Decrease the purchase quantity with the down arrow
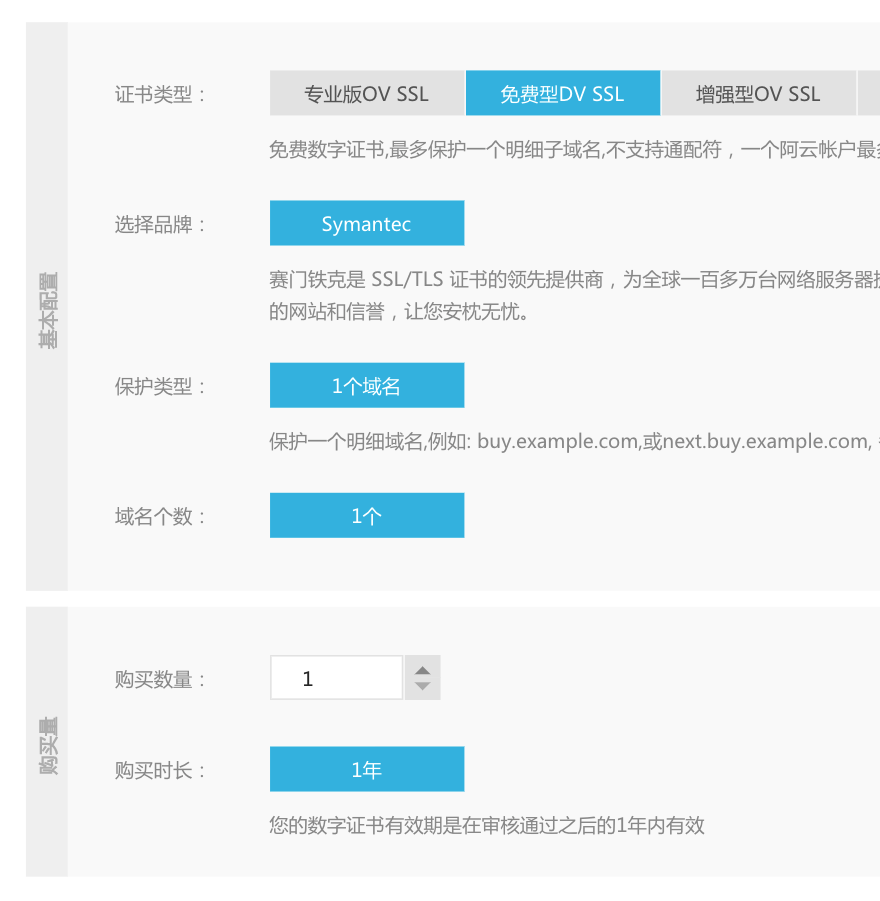Viewport: 880px width, 901px height. click(x=421, y=688)
